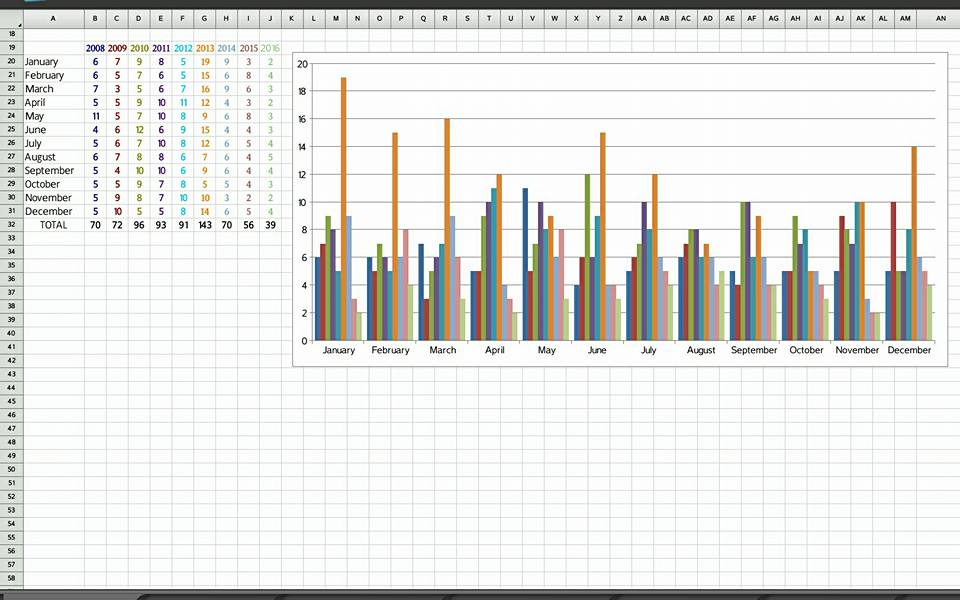Image resolution: width=960 pixels, height=600 pixels.
Task: Select the 2013 year header cell
Action: pyautogui.click(x=205, y=48)
